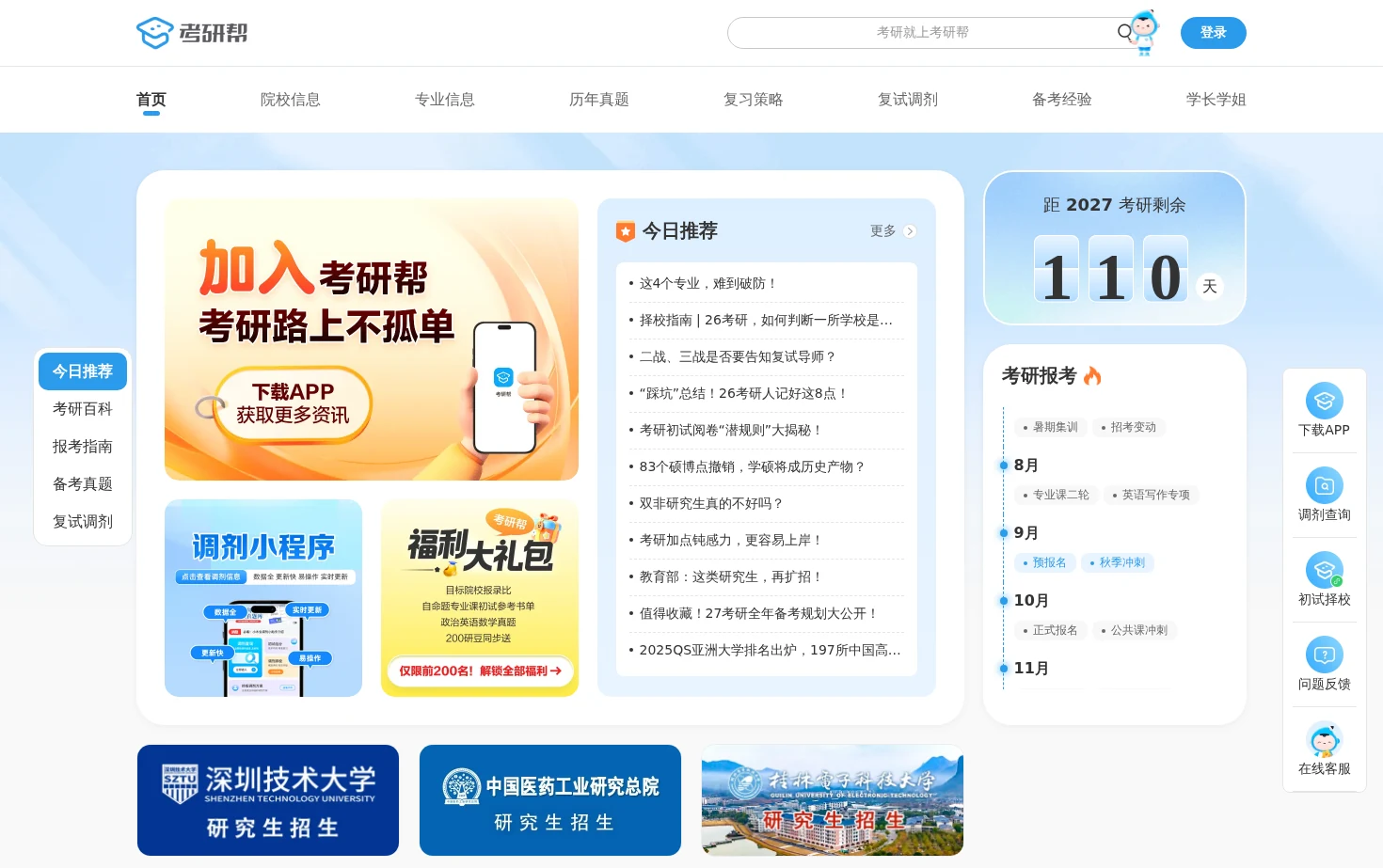
Task: Select 备考真题 in left side menu
Action: point(83,484)
